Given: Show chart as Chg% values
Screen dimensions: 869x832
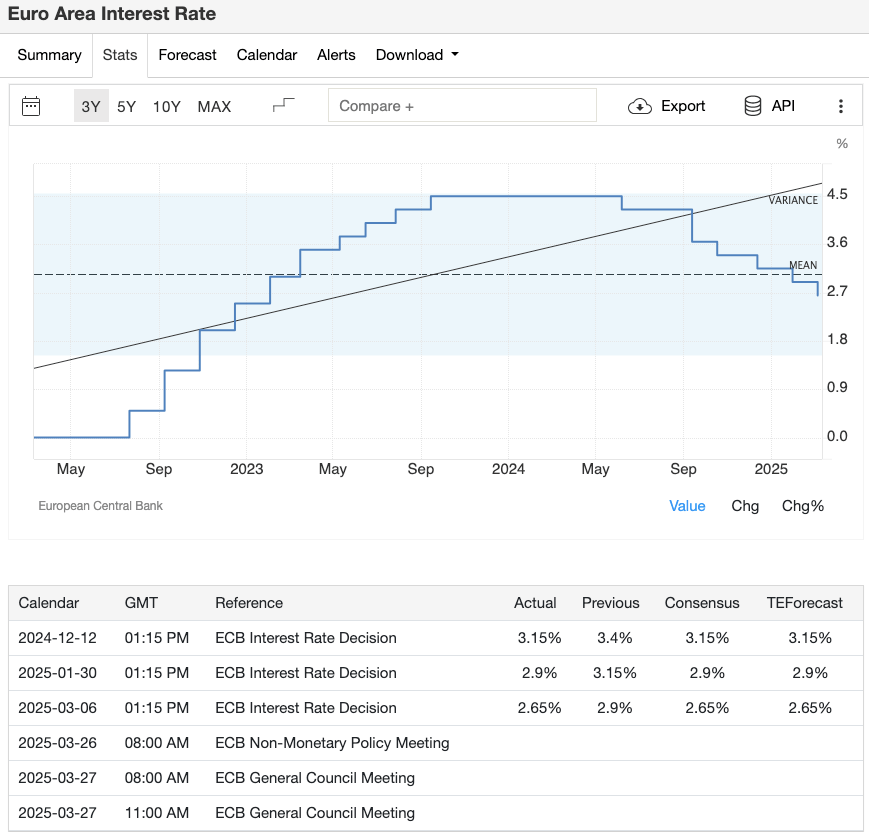Looking at the screenshot, I should pyautogui.click(x=802, y=506).
